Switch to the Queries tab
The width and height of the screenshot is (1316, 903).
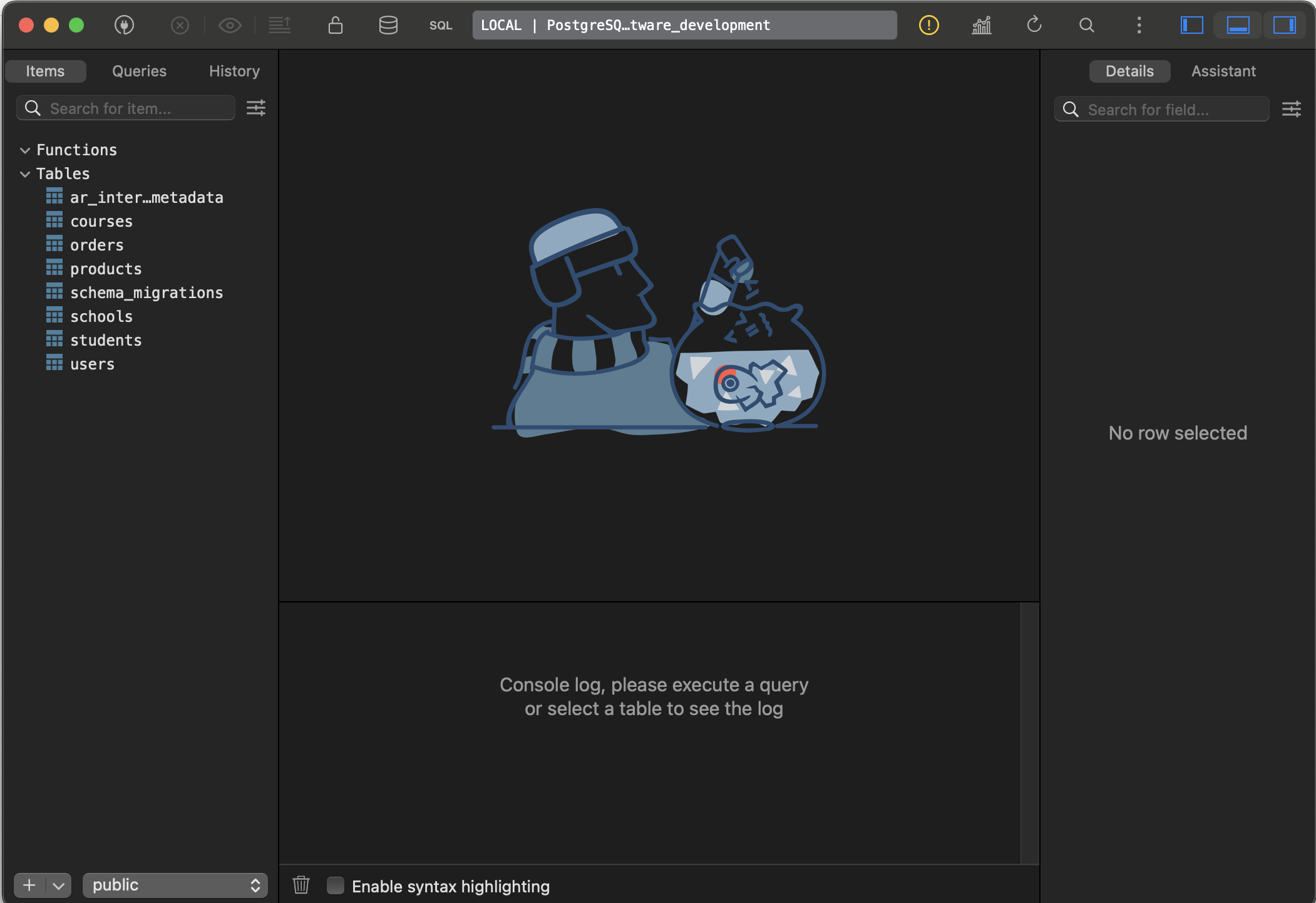click(x=139, y=71)
